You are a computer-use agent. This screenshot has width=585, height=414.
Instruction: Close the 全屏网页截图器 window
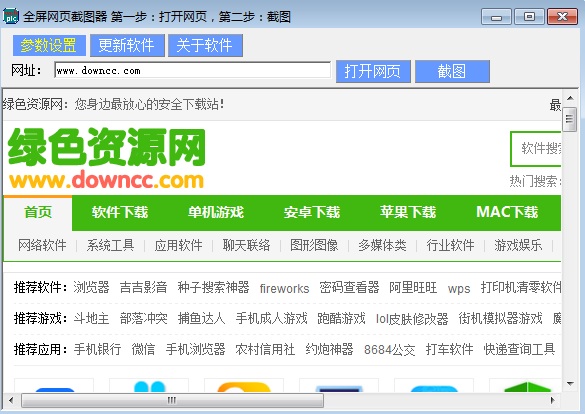click(x=563, y=17)
